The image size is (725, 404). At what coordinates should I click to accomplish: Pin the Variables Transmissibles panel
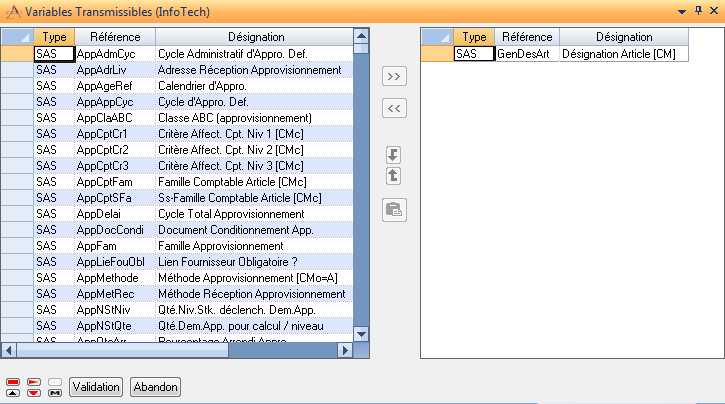(x=697, y=10)
